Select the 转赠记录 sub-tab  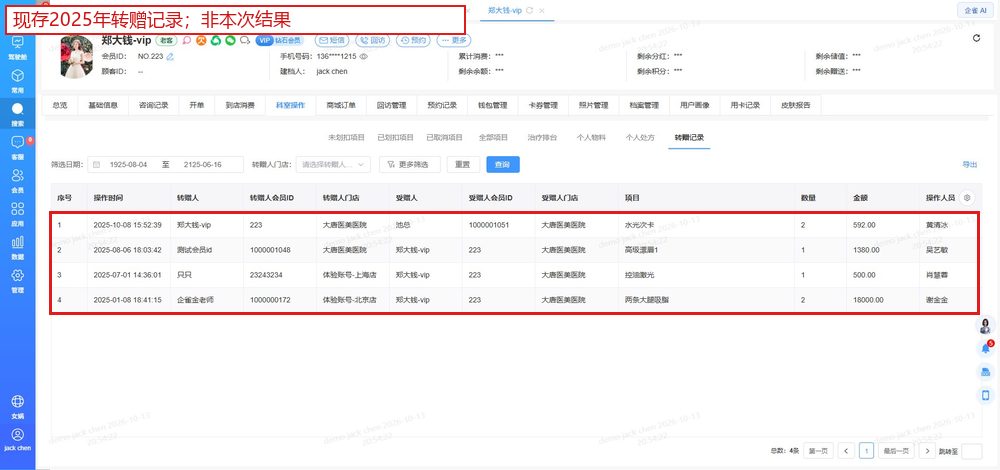[689, 138]
